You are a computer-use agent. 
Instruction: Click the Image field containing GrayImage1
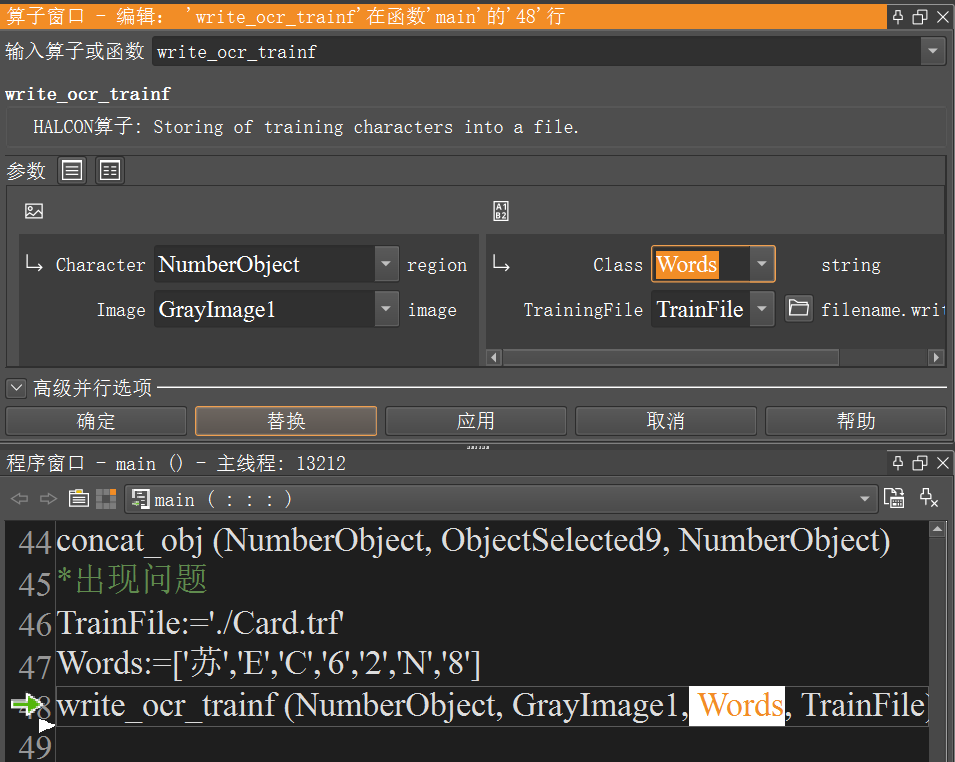click(x=264, y=309)
